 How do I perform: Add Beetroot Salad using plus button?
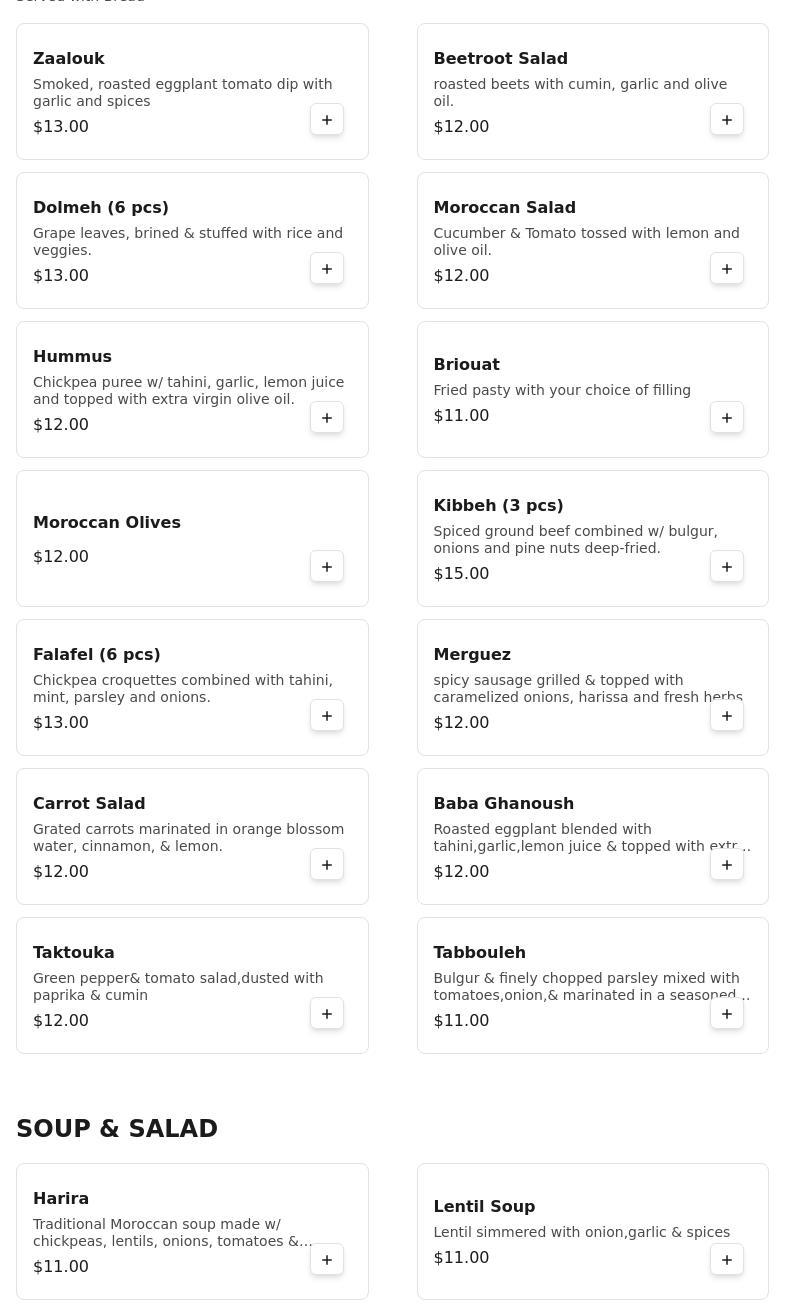pos(727,120)
